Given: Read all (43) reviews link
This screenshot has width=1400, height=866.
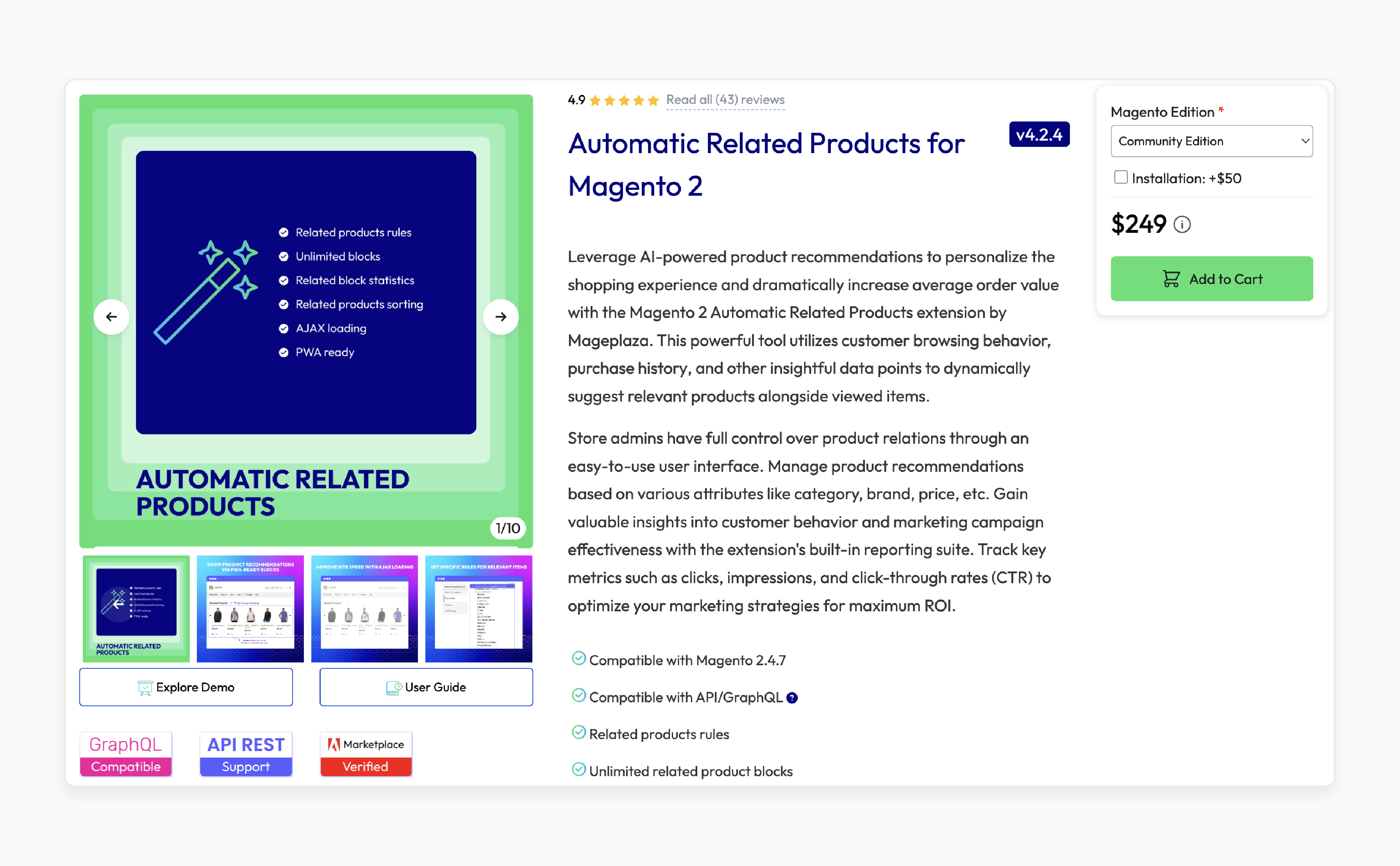Looking at the screenshot, I should coord(725,100).
